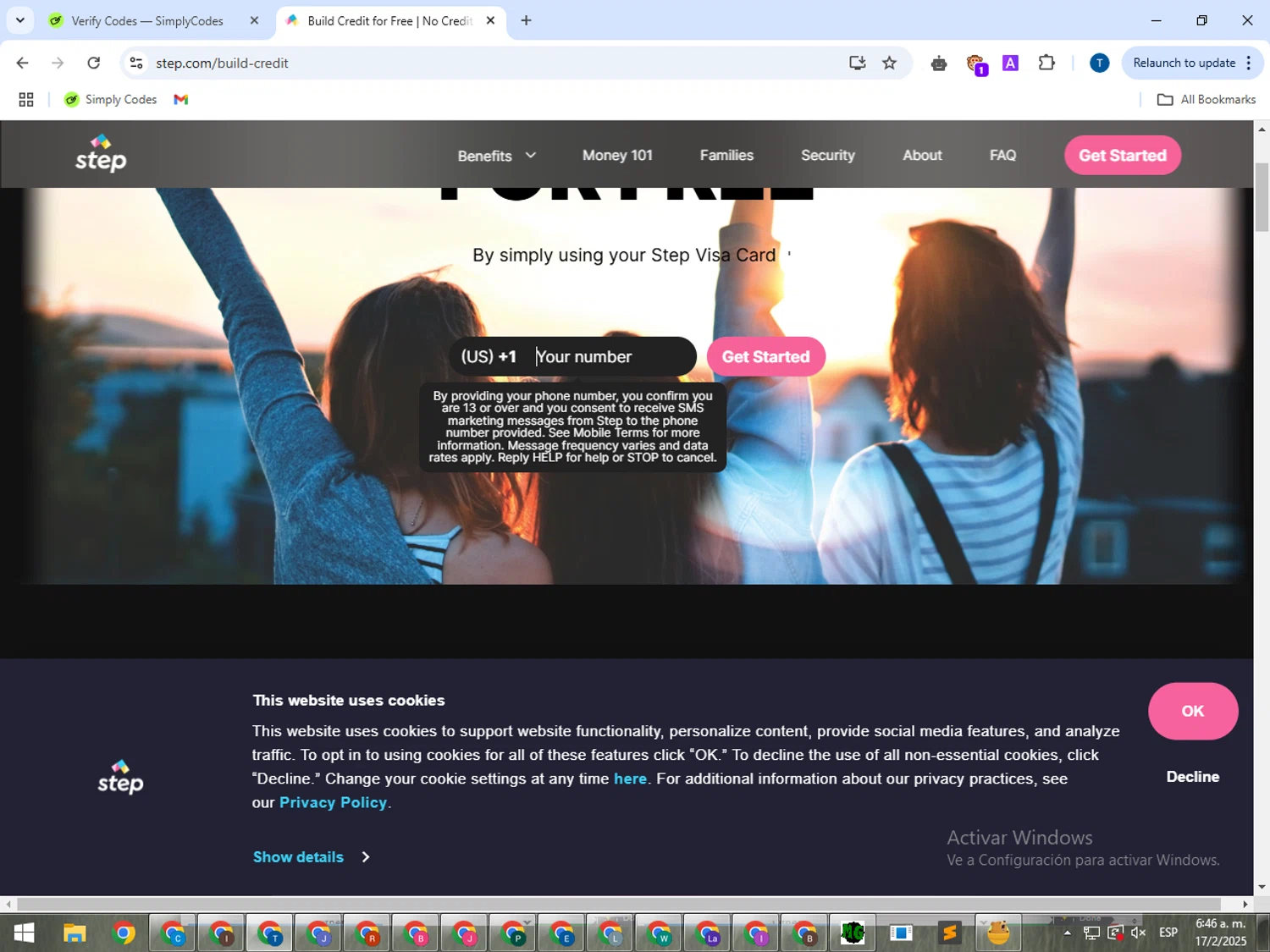Open the Extensions puzzle-piece menu
Screen dimensions: 1270x952
tap(1046, 63)
